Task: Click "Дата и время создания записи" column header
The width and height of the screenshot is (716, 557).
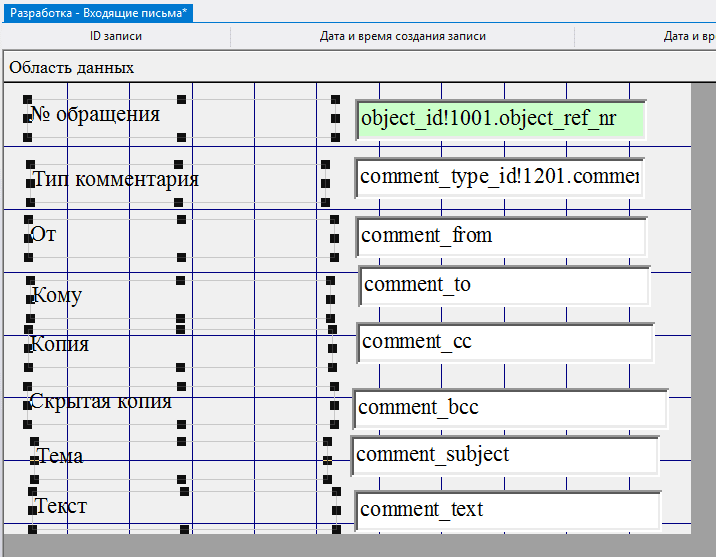Action: click(402, 36)
